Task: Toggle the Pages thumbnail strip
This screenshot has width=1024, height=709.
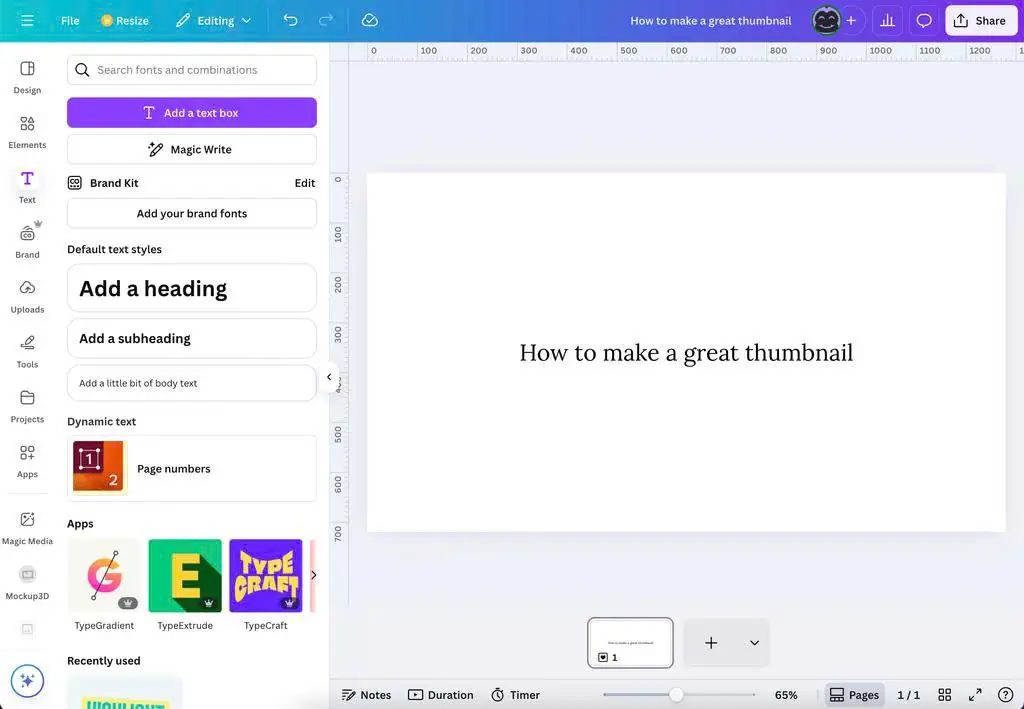Action: point(854,695)
